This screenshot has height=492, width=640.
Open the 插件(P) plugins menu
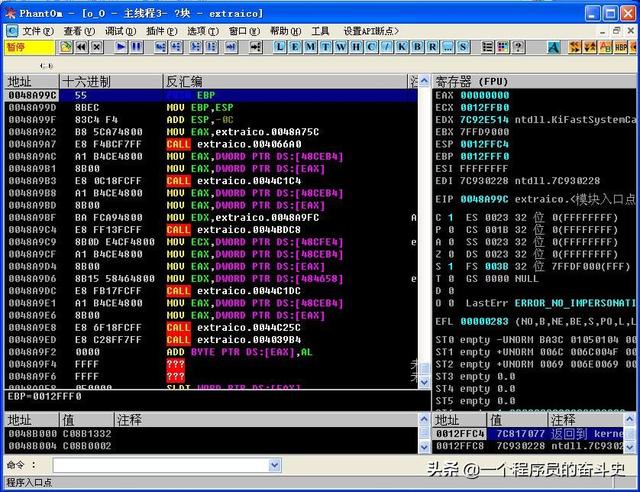click(160, 31)
